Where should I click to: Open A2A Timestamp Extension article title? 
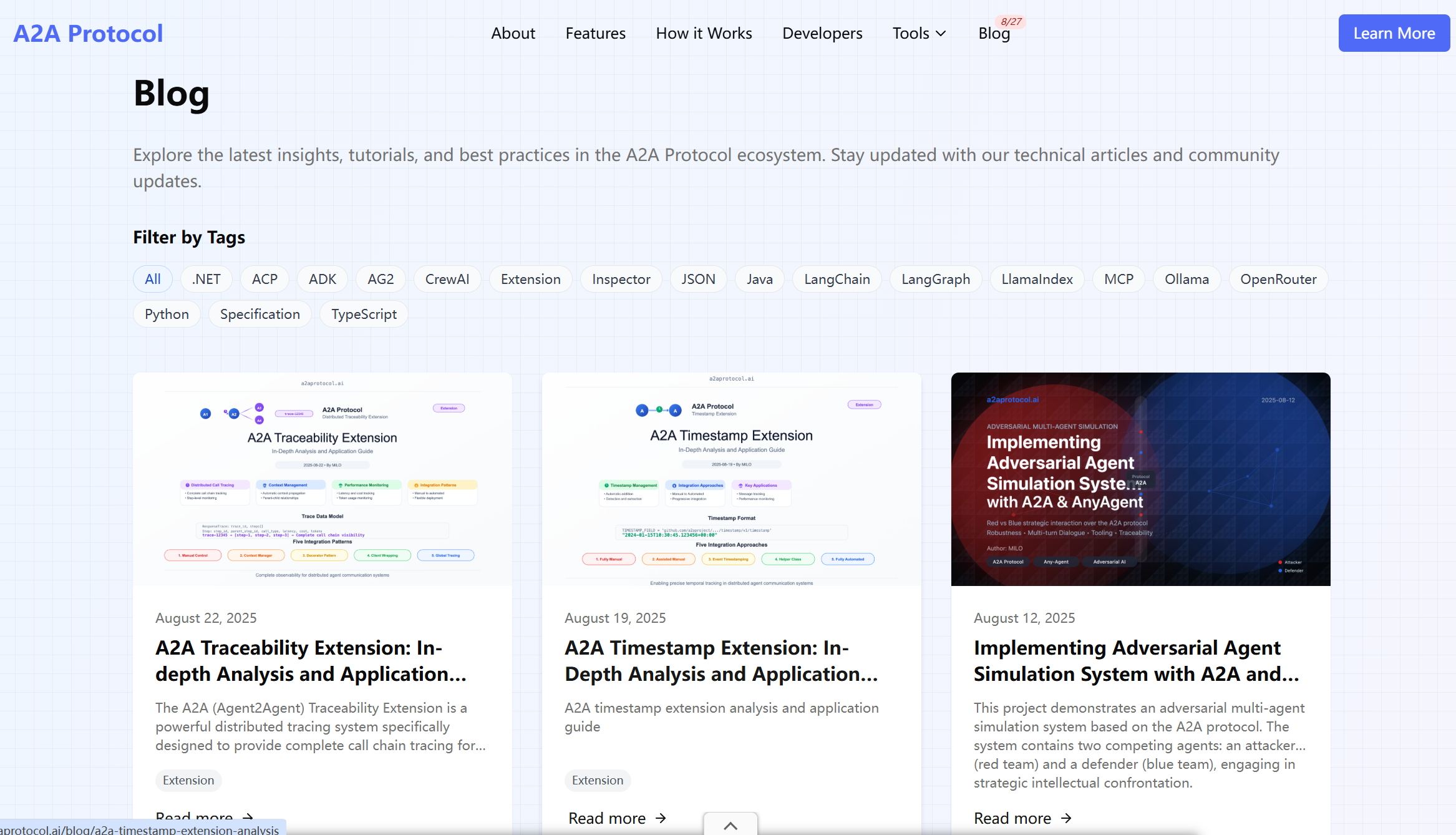[721, 661]
